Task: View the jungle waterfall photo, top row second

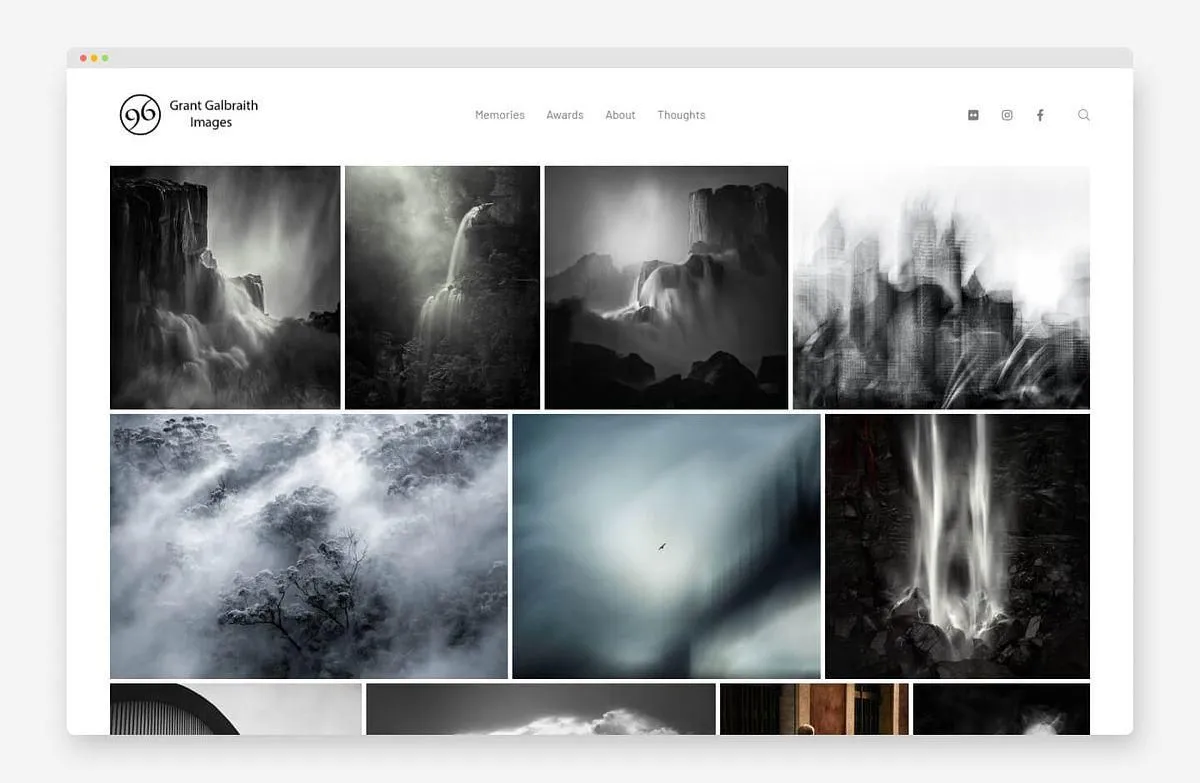Action: point(442,287)
